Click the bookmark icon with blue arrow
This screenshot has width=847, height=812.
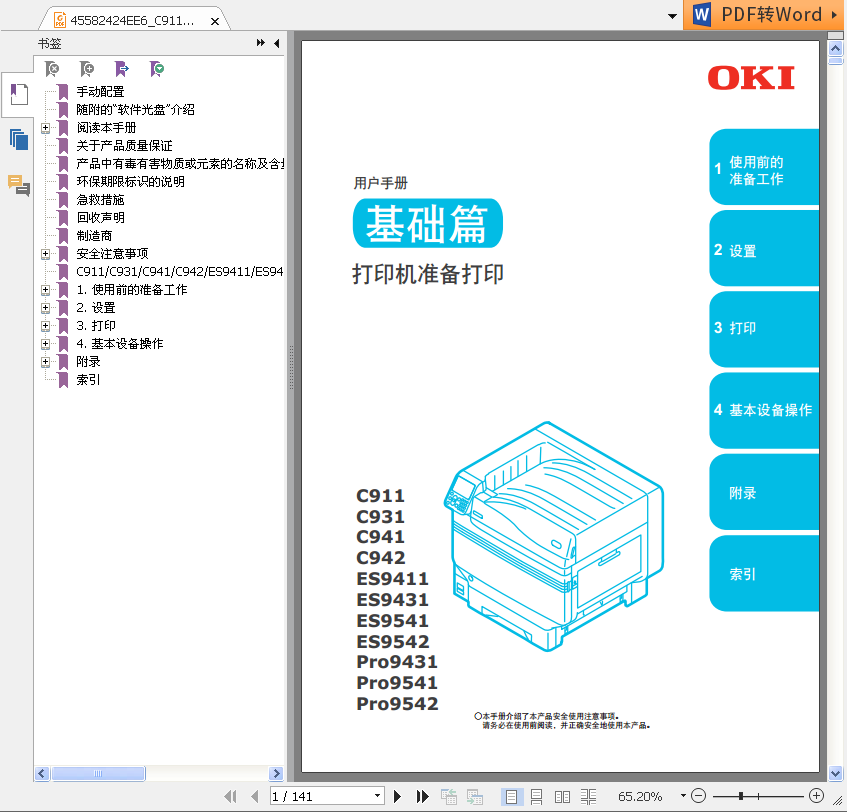(122, 69)
